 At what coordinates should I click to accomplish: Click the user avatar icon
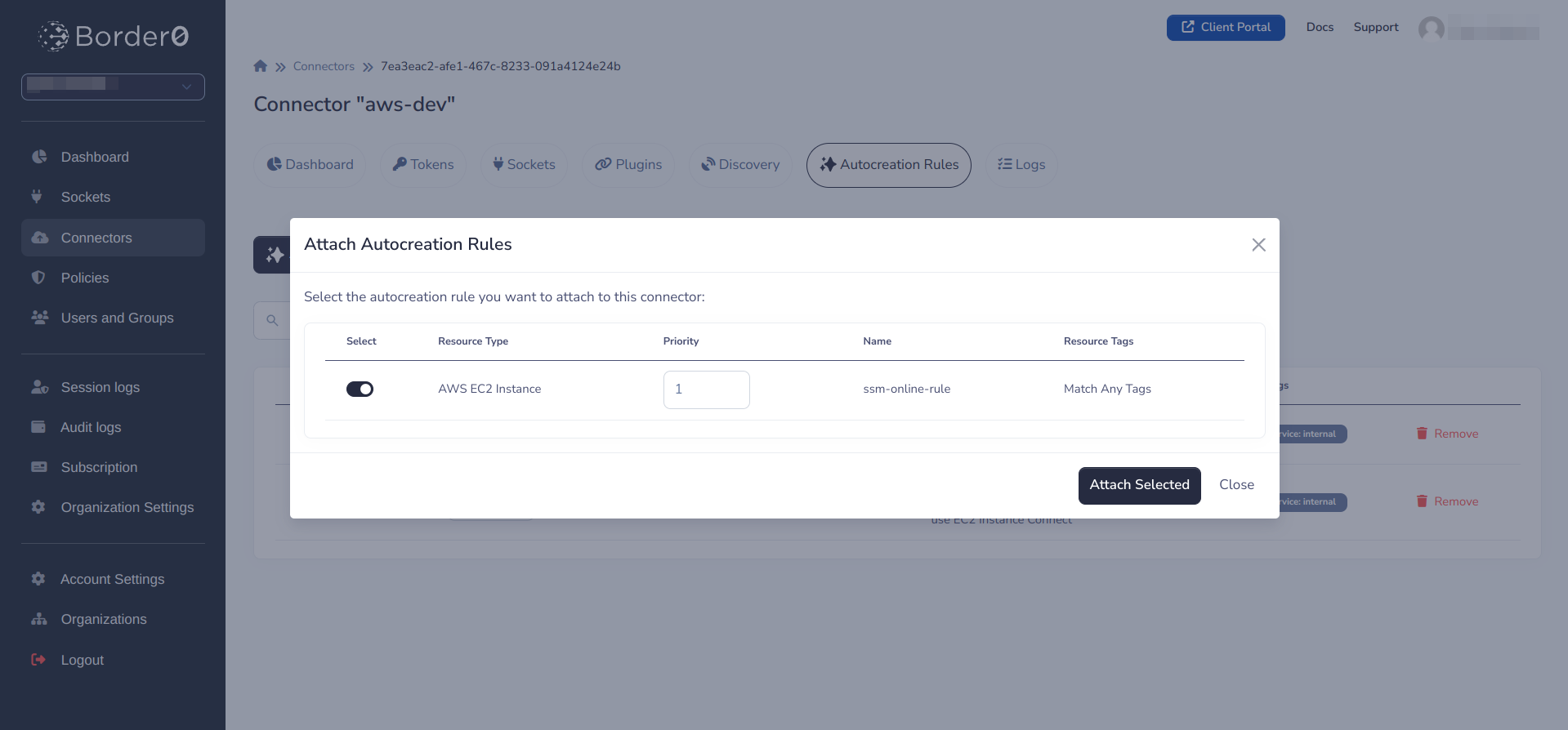pyautogui.click(x=1432, y=29)
